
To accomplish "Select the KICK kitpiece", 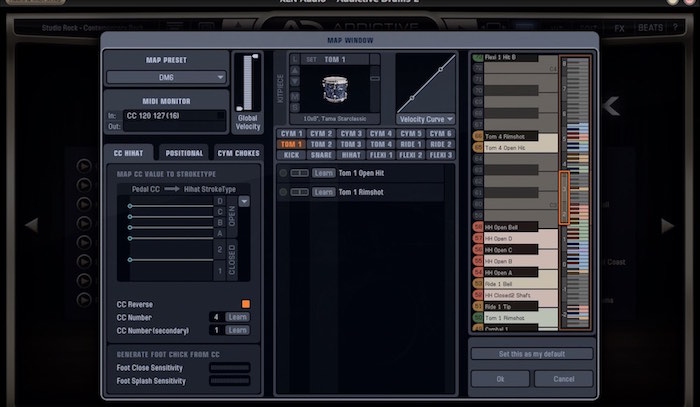I will (292, 155).
